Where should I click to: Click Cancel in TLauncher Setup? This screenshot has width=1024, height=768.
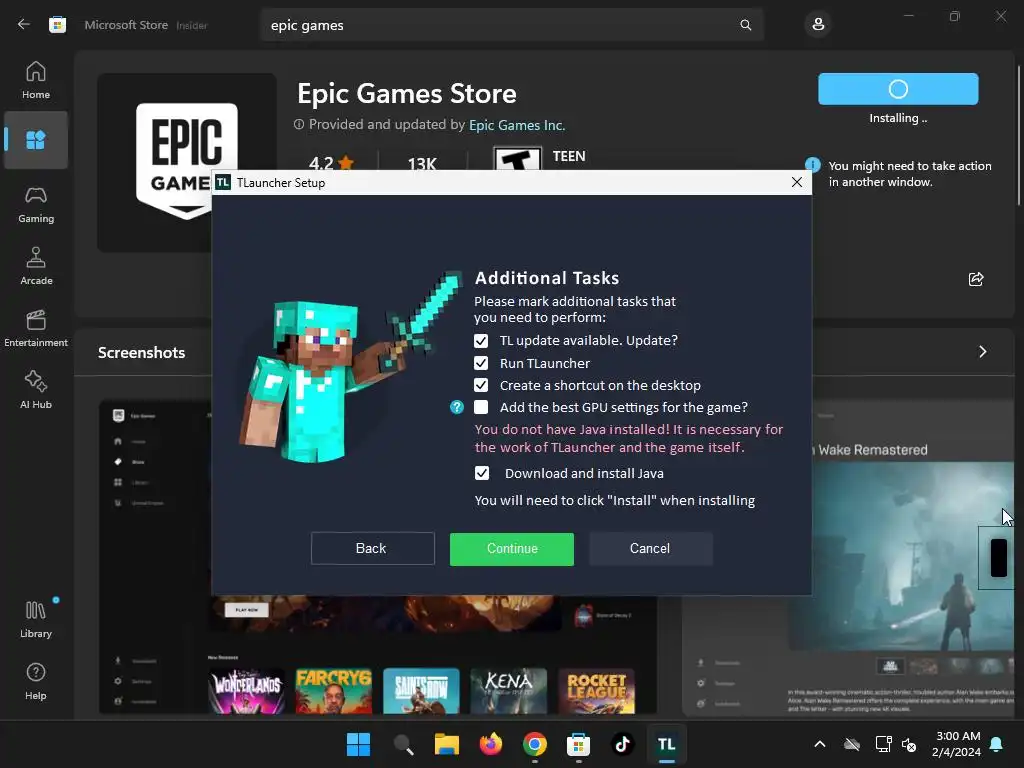[650, 549]
